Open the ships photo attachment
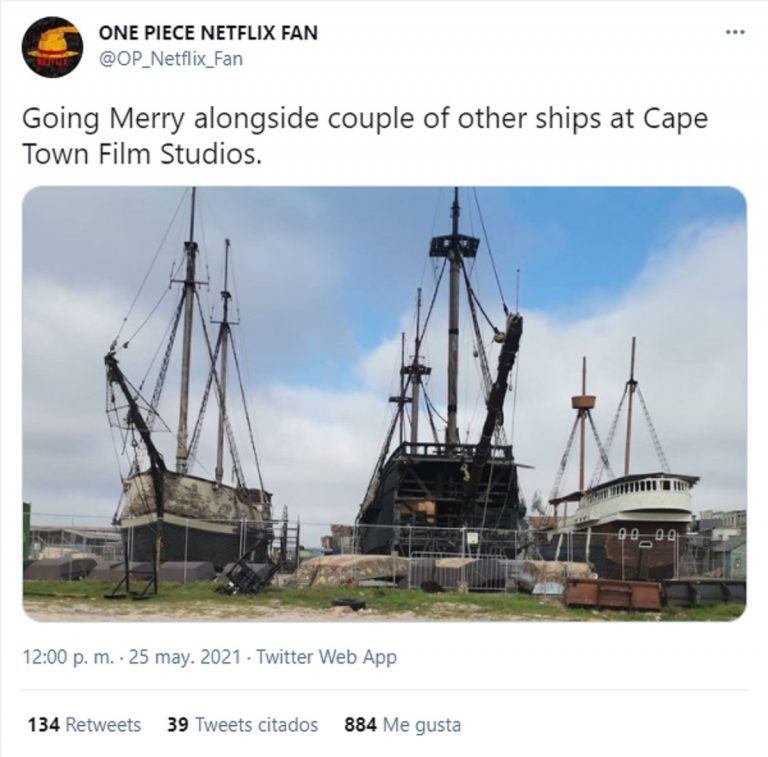The image size is (768, 757). [x=384, y=404]
